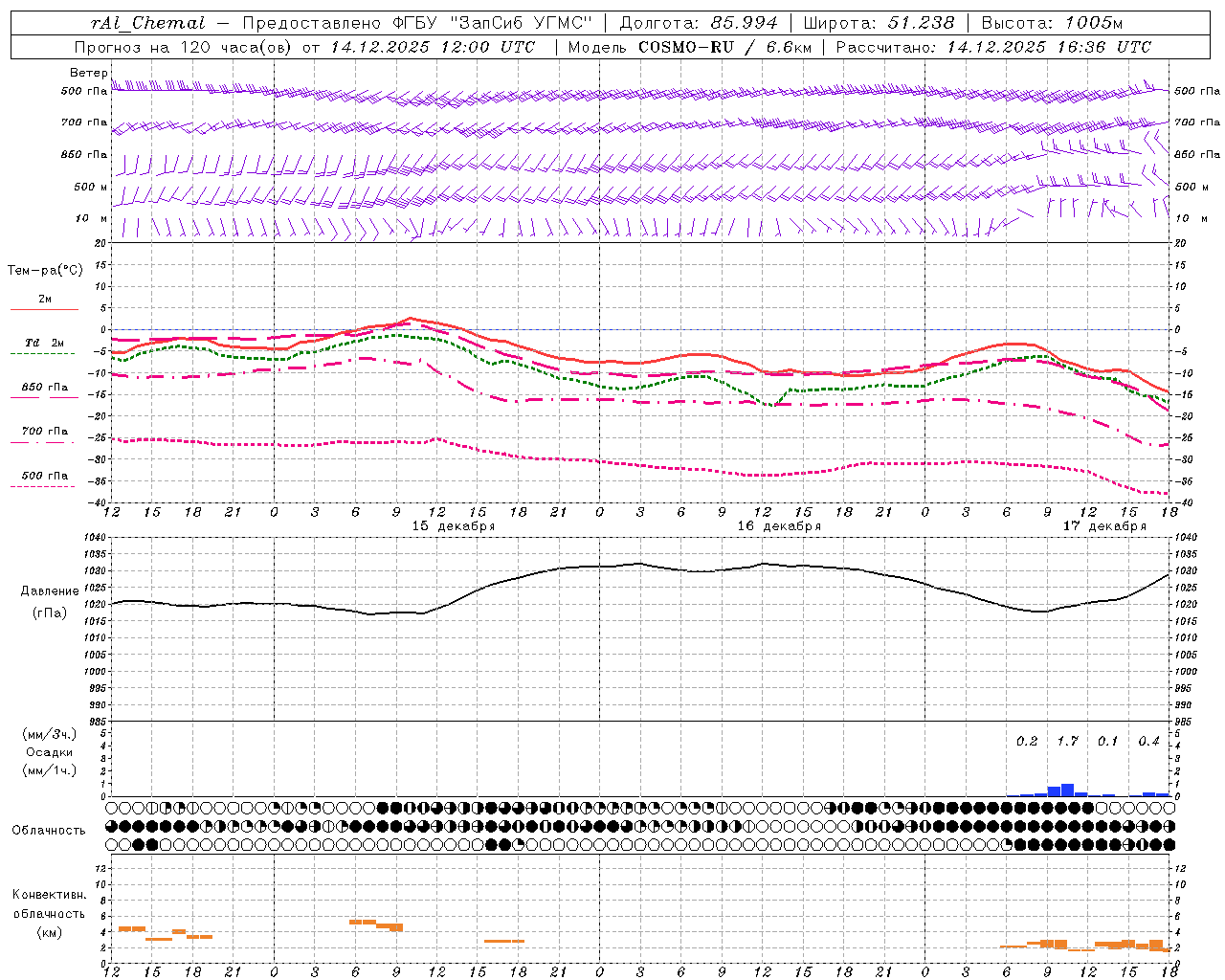
Task: Click the 700 гПа wind level label on the left side
Action: [84, 122]
